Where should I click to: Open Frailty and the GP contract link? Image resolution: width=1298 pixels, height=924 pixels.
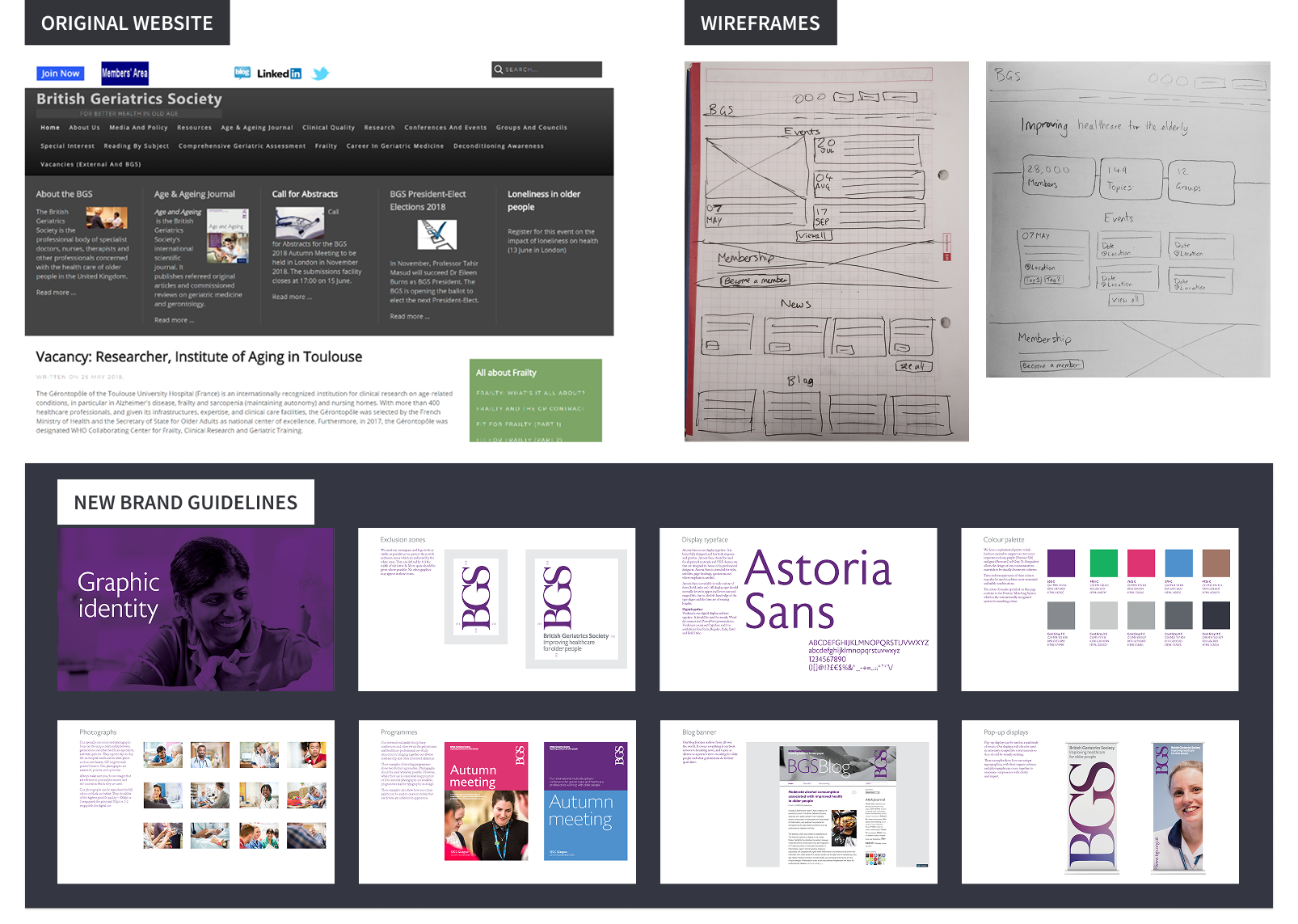tap(529, 408)
